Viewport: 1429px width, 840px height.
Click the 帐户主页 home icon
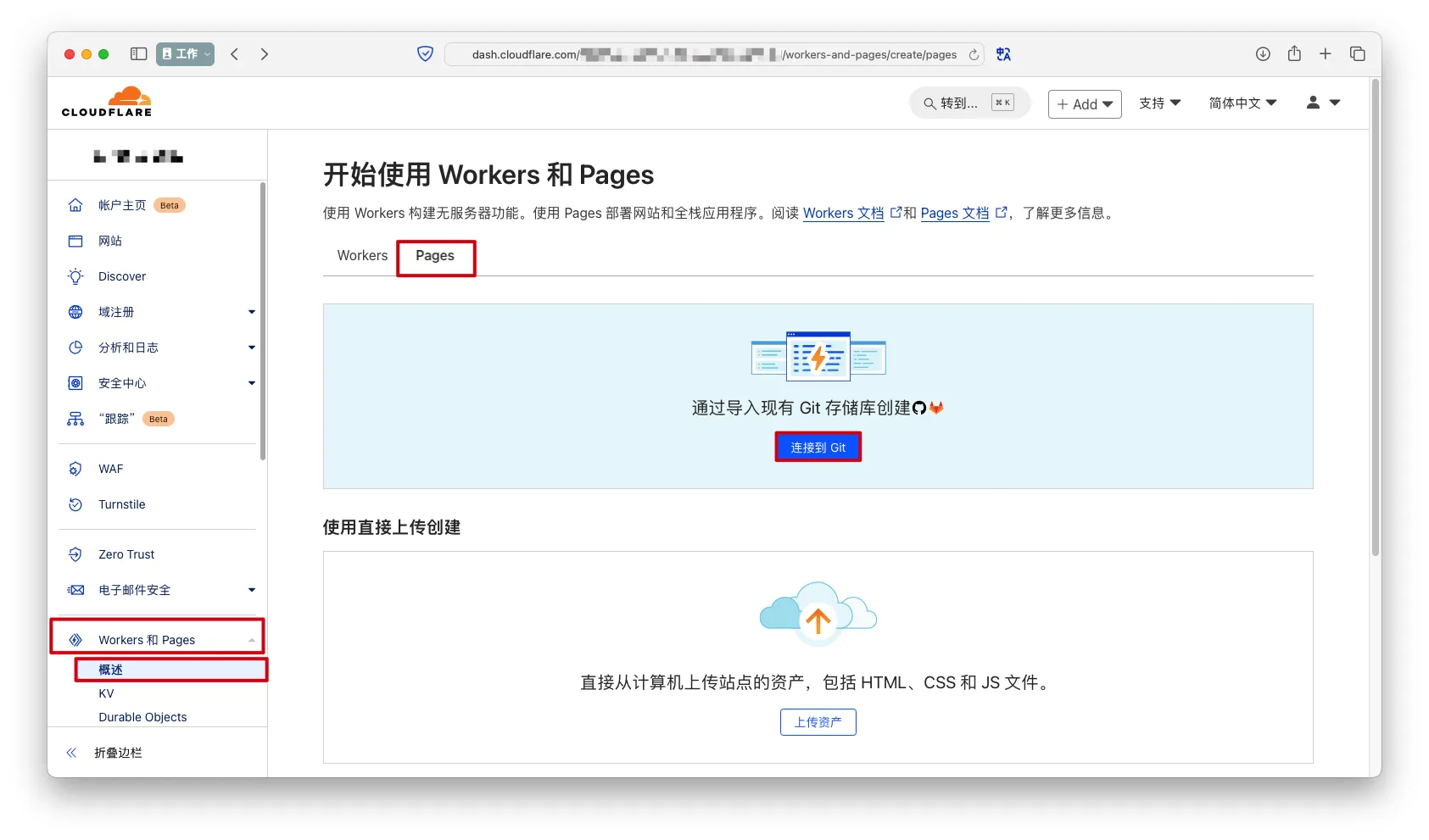75,205
